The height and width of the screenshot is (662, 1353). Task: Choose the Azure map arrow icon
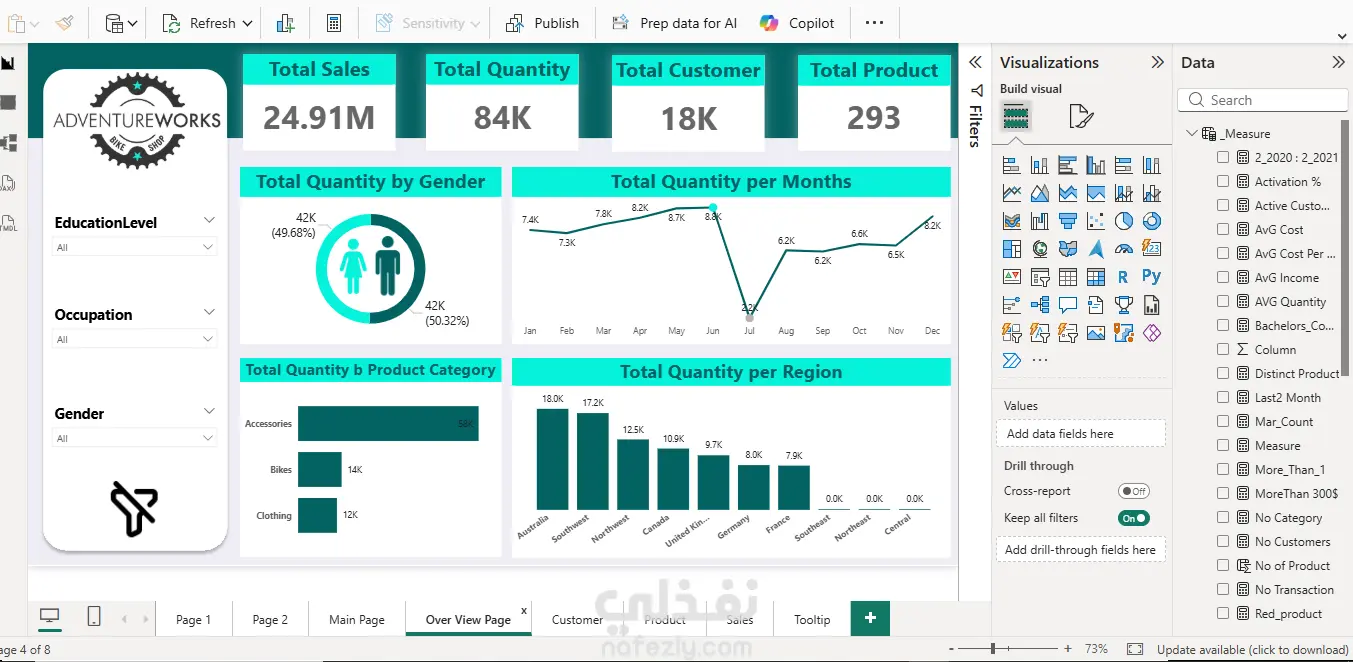[x=1095, y=249]
